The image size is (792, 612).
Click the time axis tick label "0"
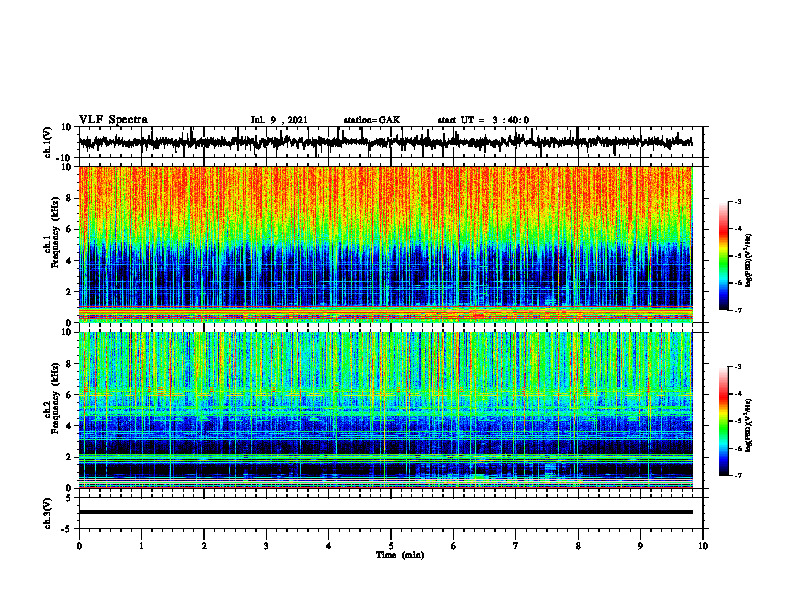pos(79,546)
